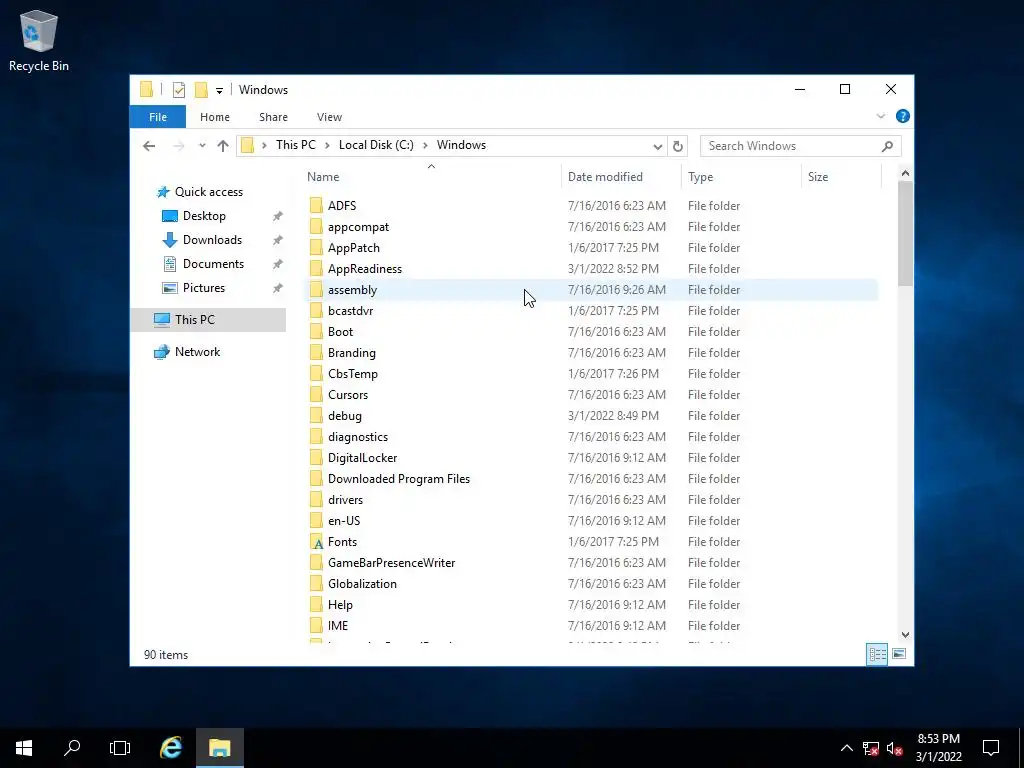
Task: Select Downloads in the navigation pane
Action: 212,240
